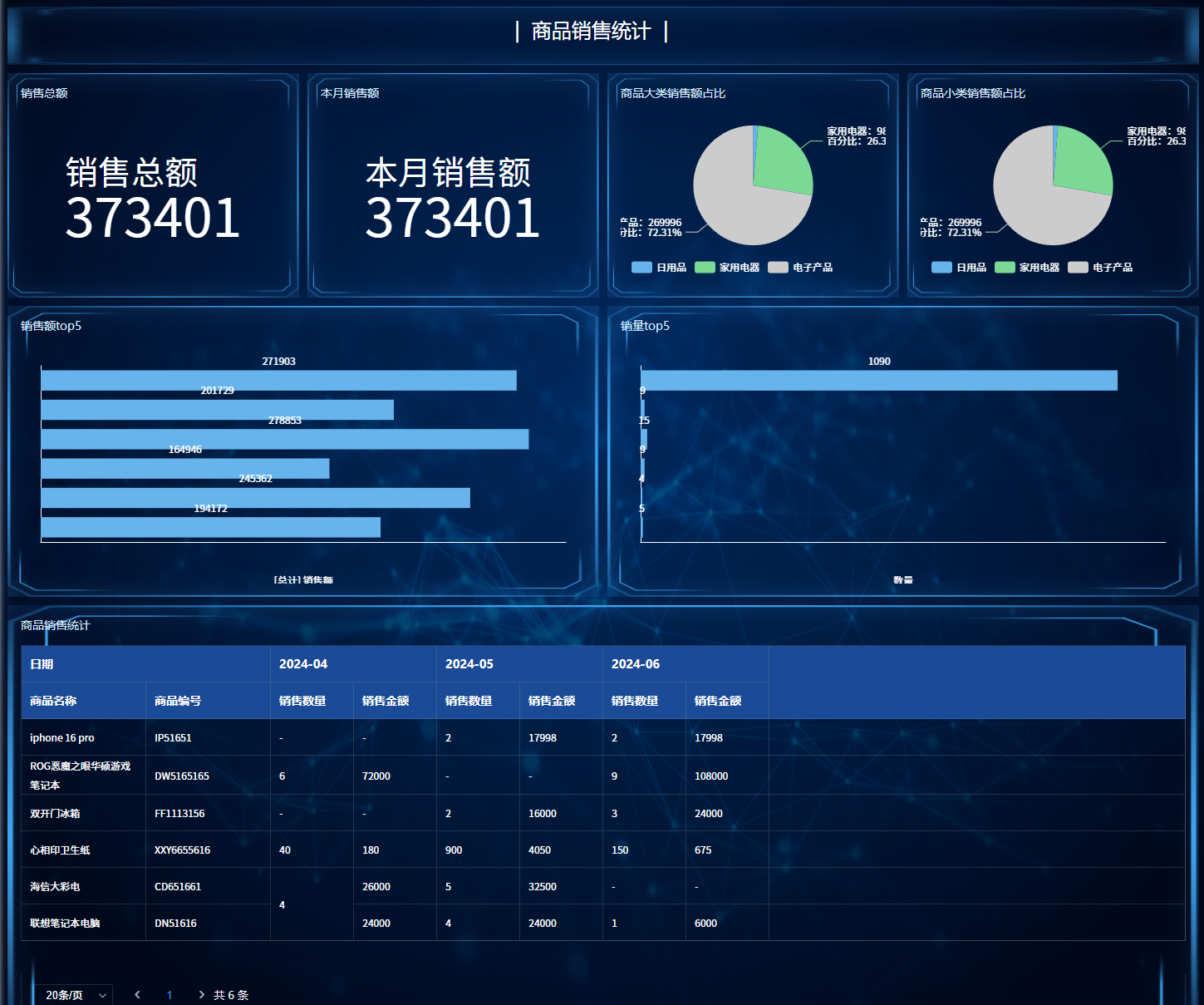
Task: Open the 20条/页 page size dropdown
Action: (73, 994)
